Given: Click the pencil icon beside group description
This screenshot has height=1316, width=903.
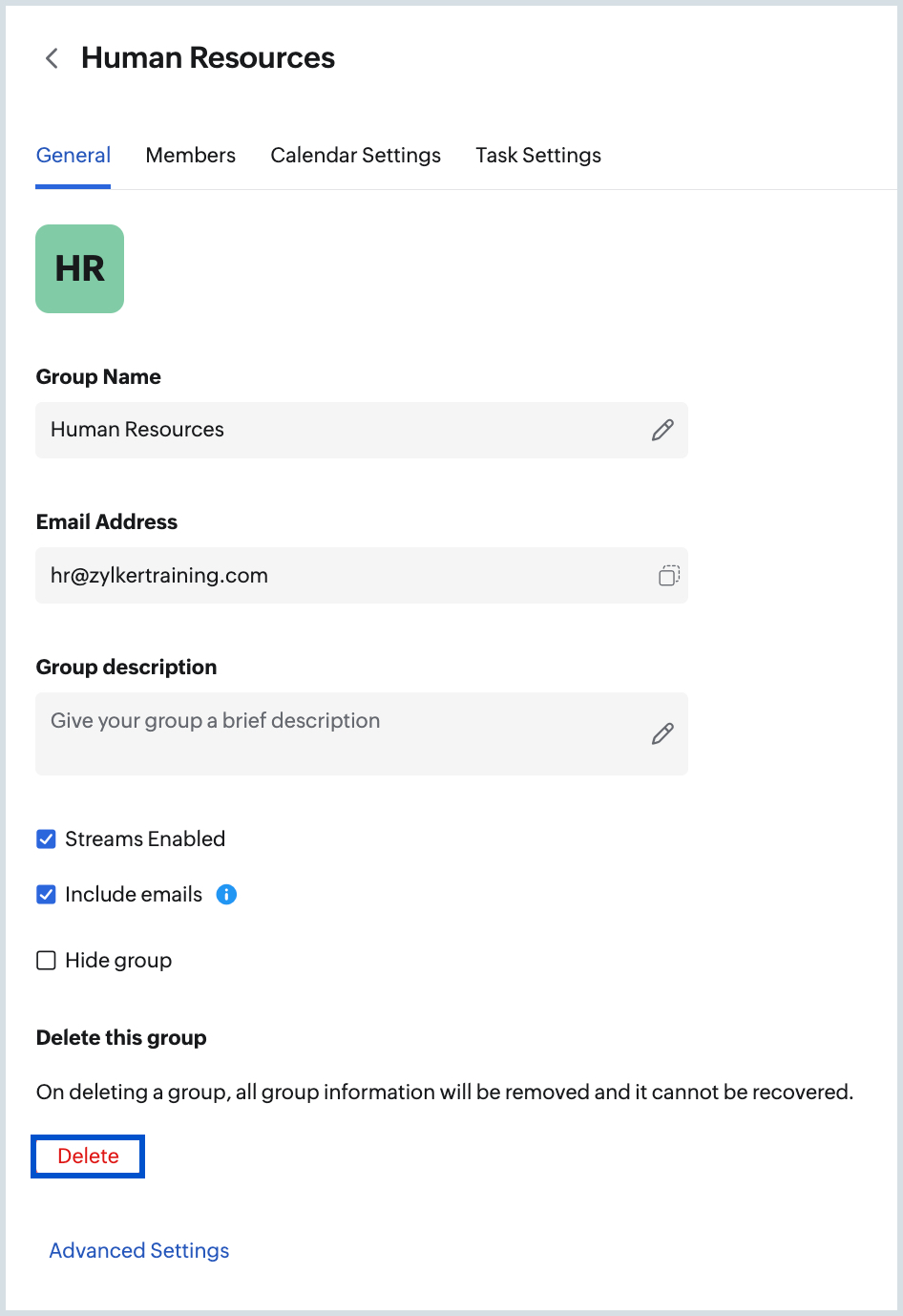Looking at the screenshot, I should 662,733.
